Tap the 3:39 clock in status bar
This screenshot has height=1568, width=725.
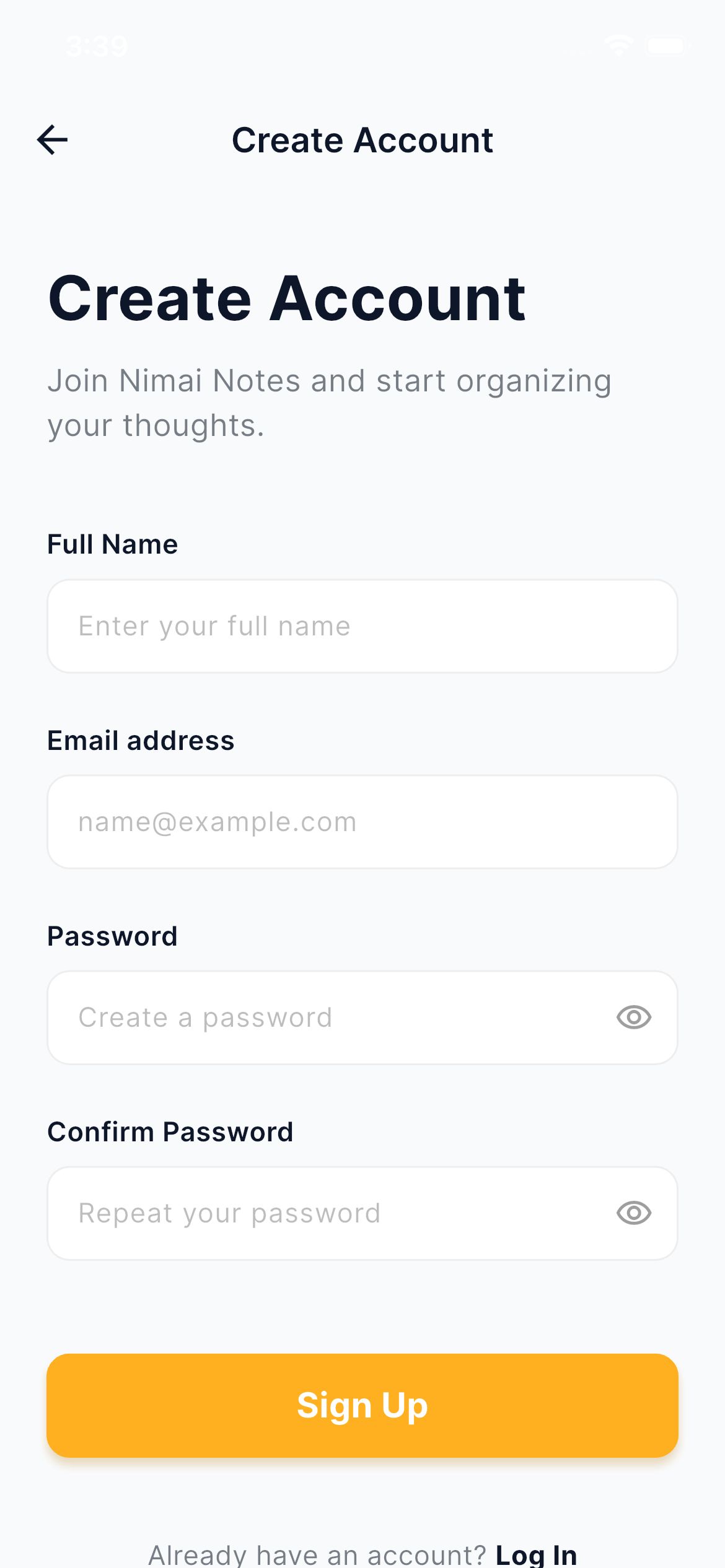(x=97, y=46)
